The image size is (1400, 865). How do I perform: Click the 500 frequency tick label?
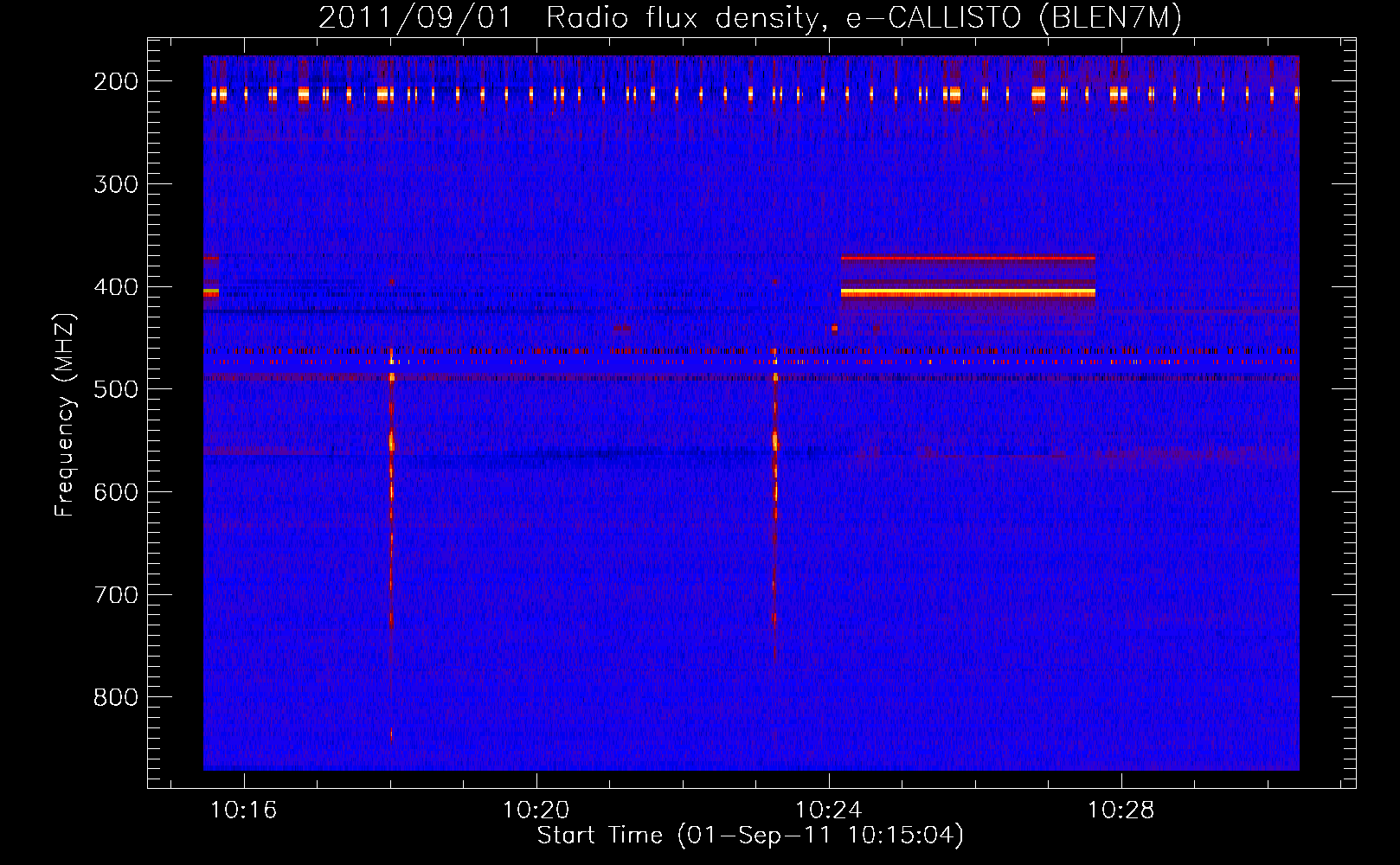[x=116, y=389]
